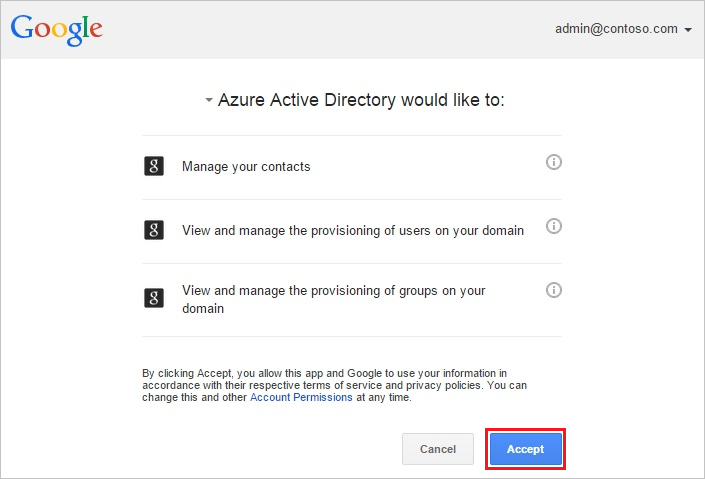Click the disclaimer paragraph starting 'By clicking Accept'

pyautogui.click(x=334, y=385)
